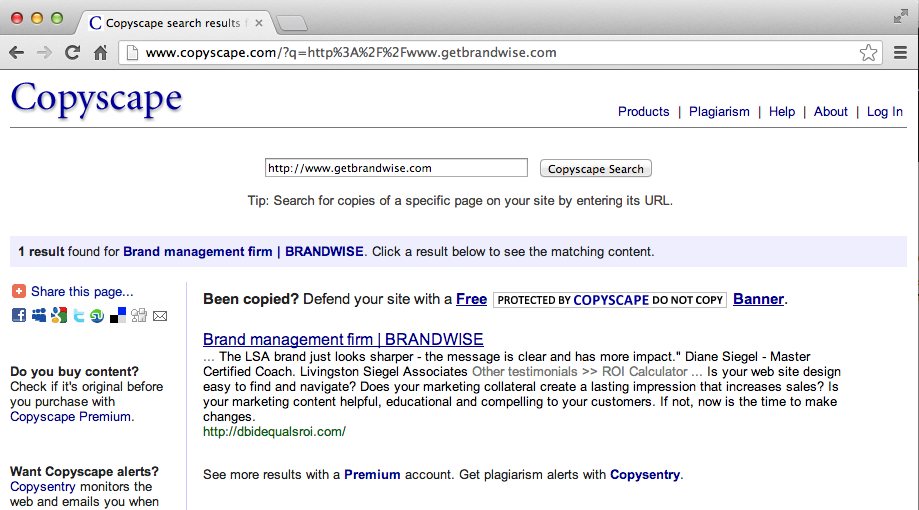Toggle fullscreen with the corner arrows icon
This screenshot has height=510, width=919.
tap(900, 16)
